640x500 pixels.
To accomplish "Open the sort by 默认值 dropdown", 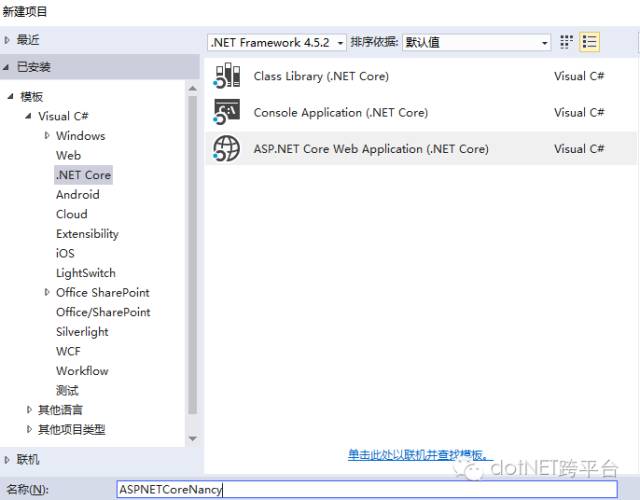I will tap(476, 42).
